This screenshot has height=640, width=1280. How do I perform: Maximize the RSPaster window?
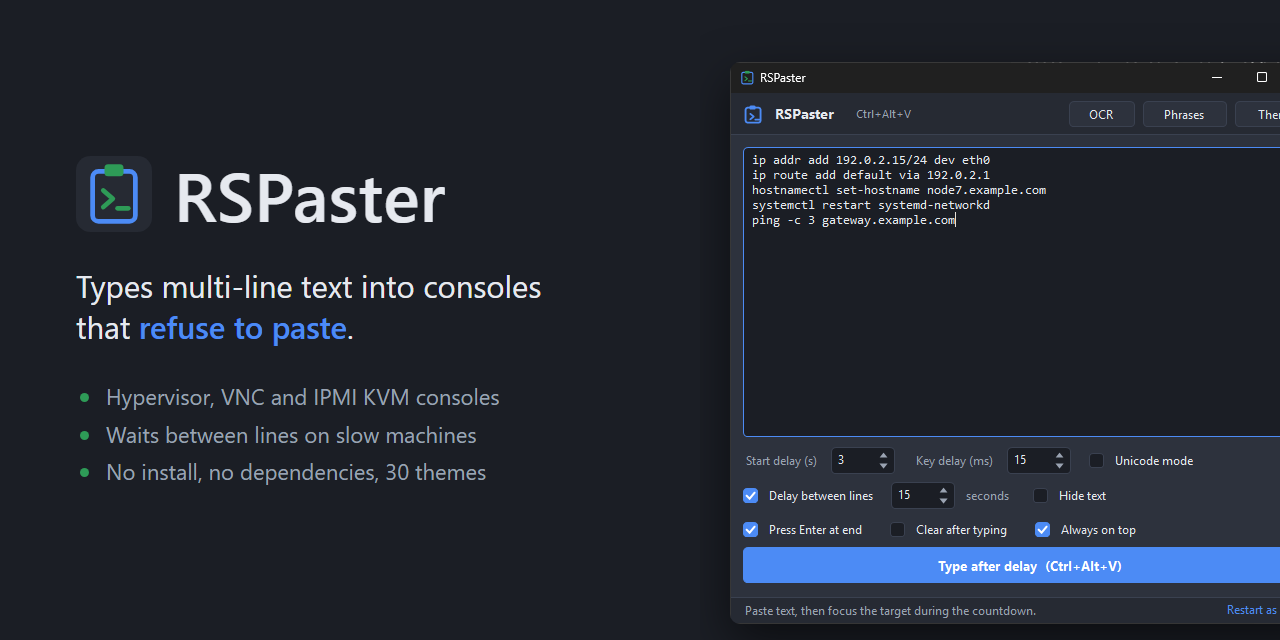(x=1261, y=78)
